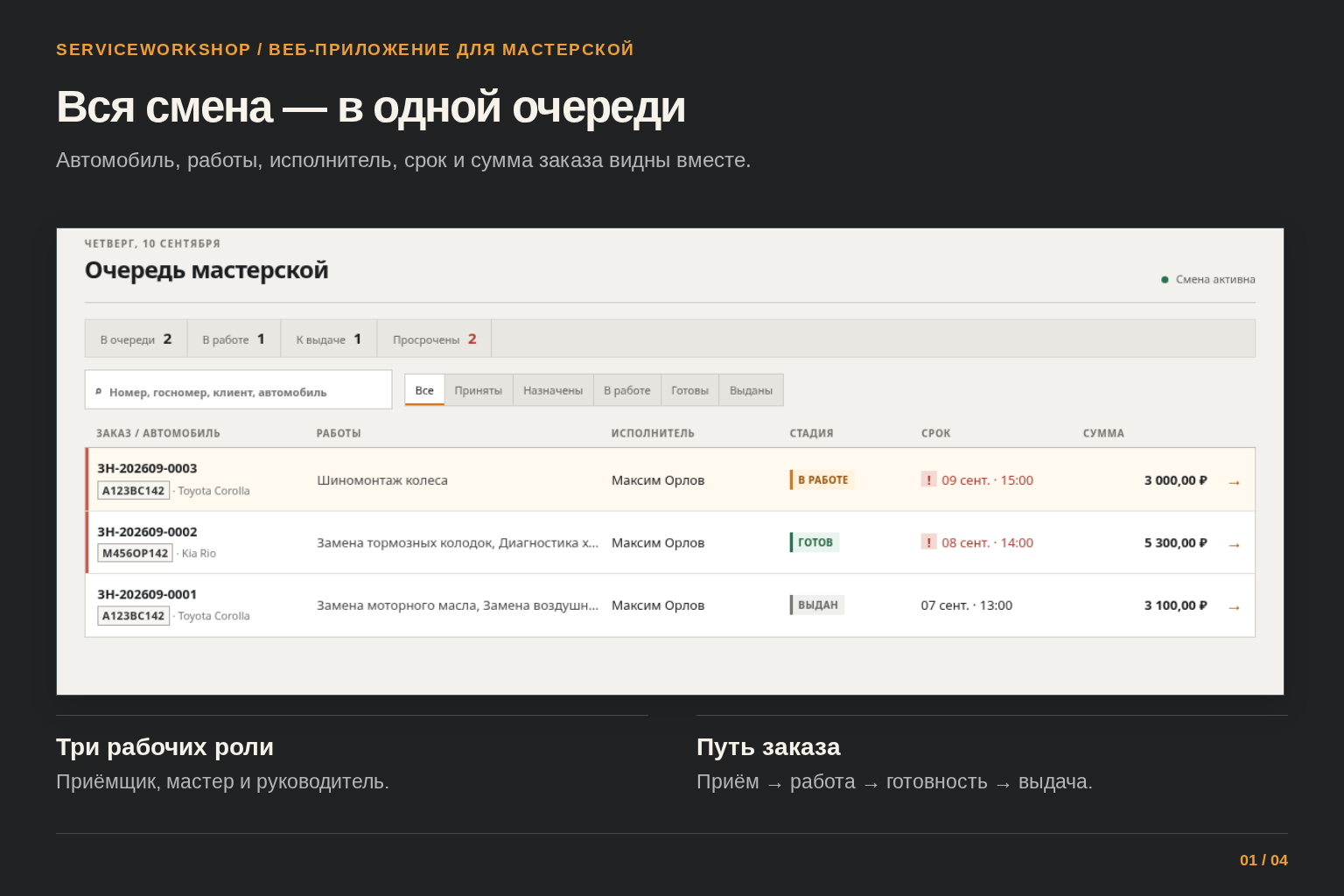
Task: Switch to the 'Назначены' filter tab
Action: pyautogui.click(x=553, y=390)
